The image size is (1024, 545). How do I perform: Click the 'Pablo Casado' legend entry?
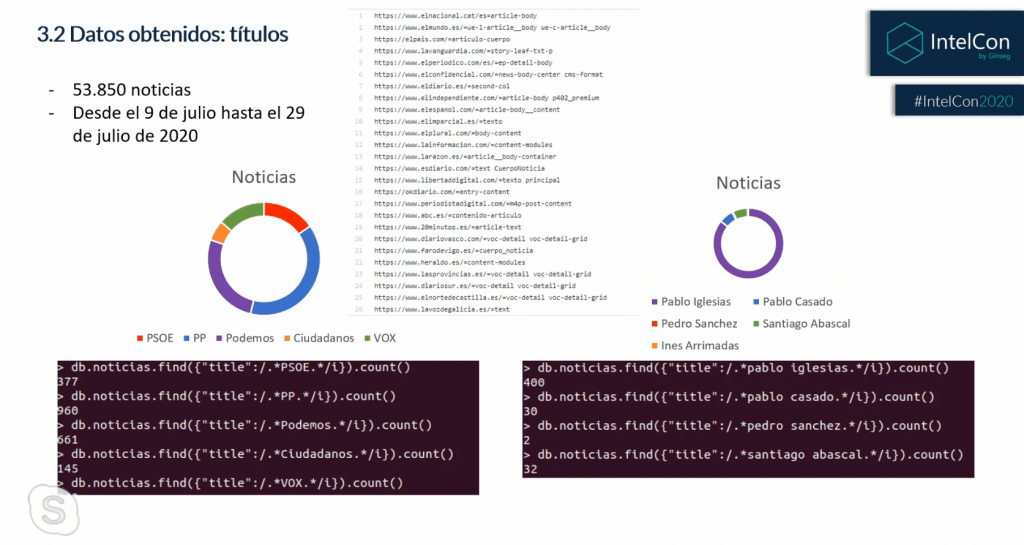point(793,302)
